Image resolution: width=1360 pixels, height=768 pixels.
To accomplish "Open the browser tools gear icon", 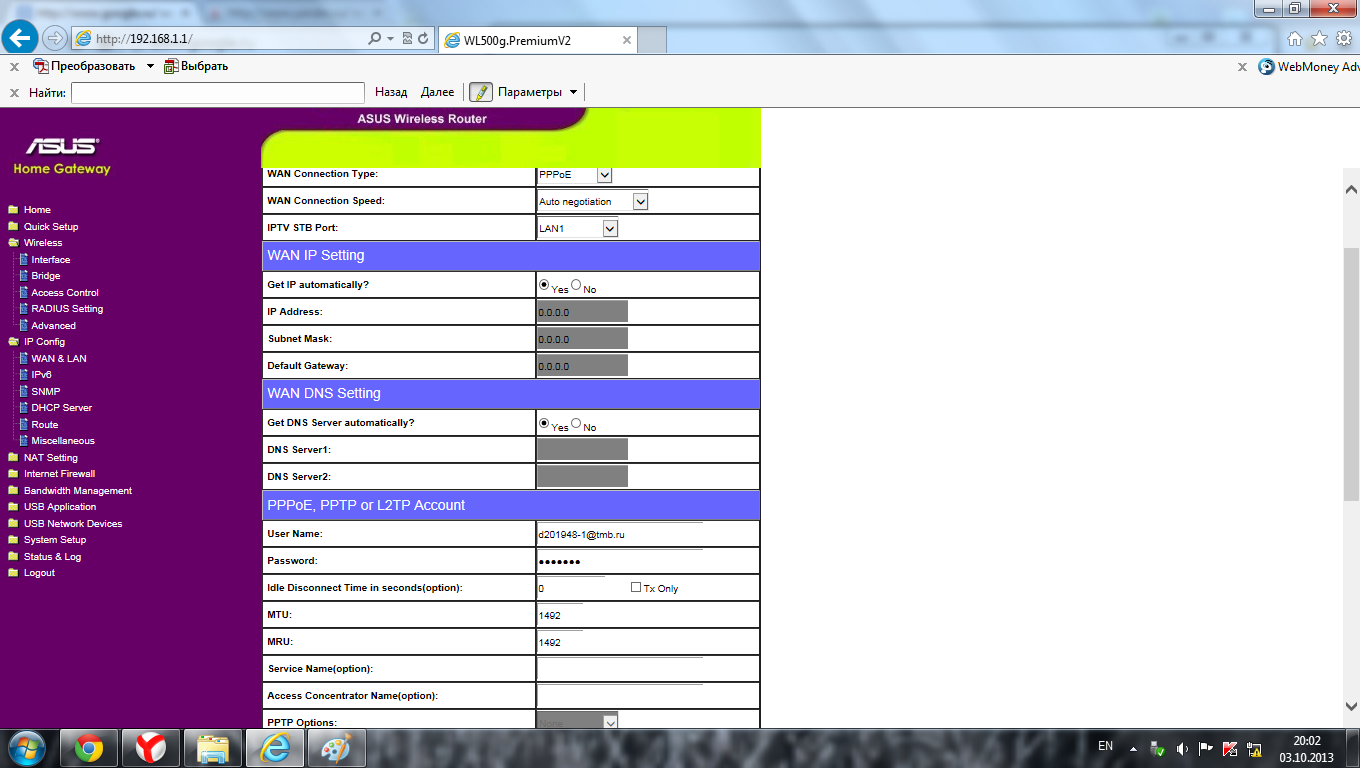I will [1344, 39].
